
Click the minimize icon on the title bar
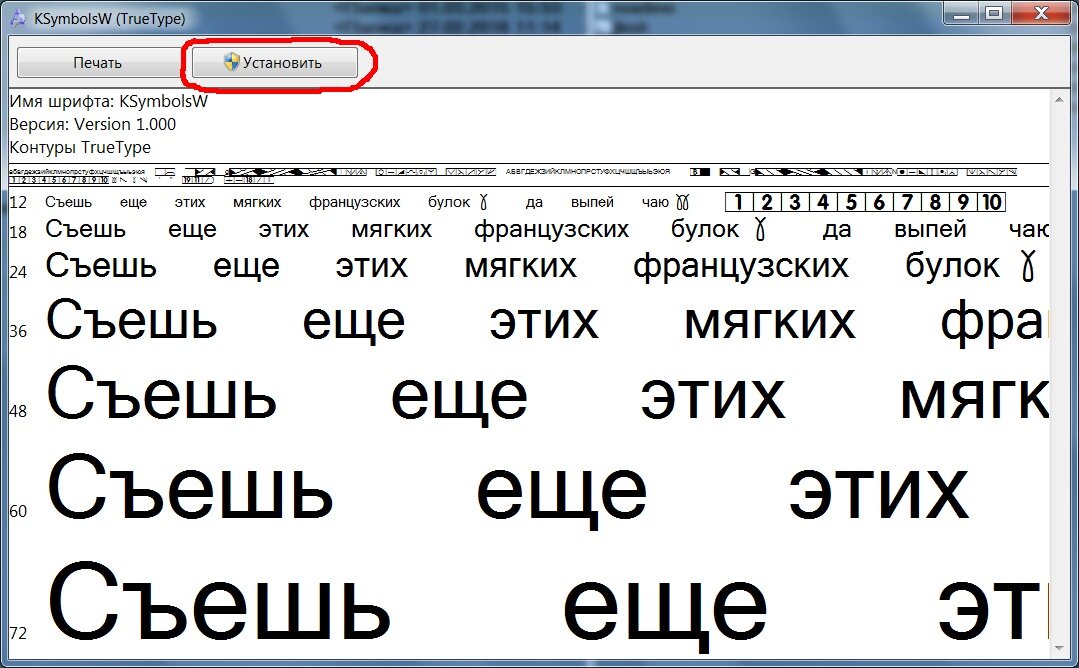pyautogui.click(x=961, y=14)
